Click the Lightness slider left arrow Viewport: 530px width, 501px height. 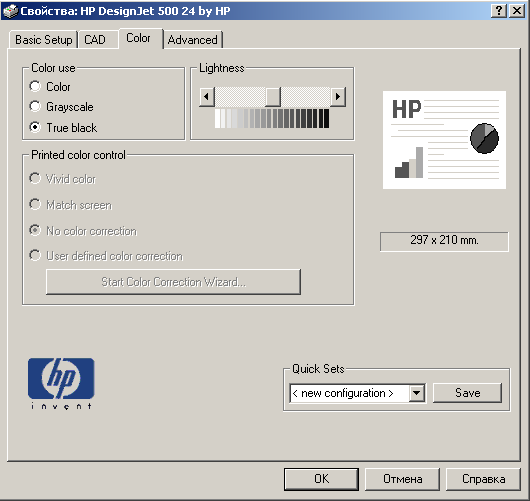click(207, 97)
